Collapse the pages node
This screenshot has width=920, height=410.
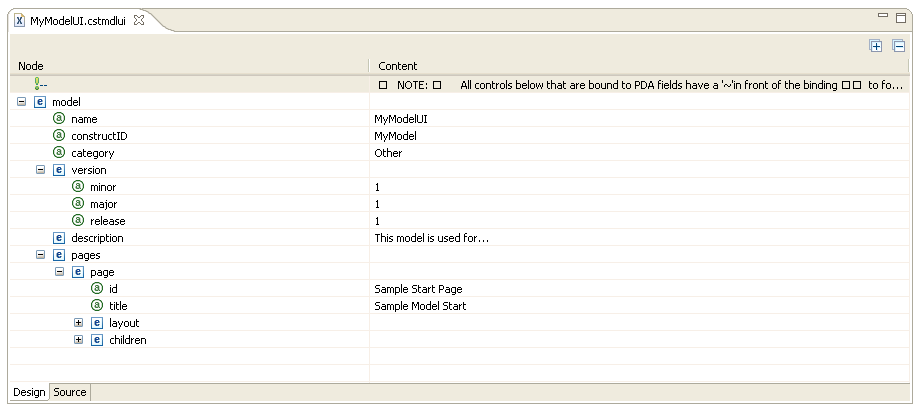point(41,255)
